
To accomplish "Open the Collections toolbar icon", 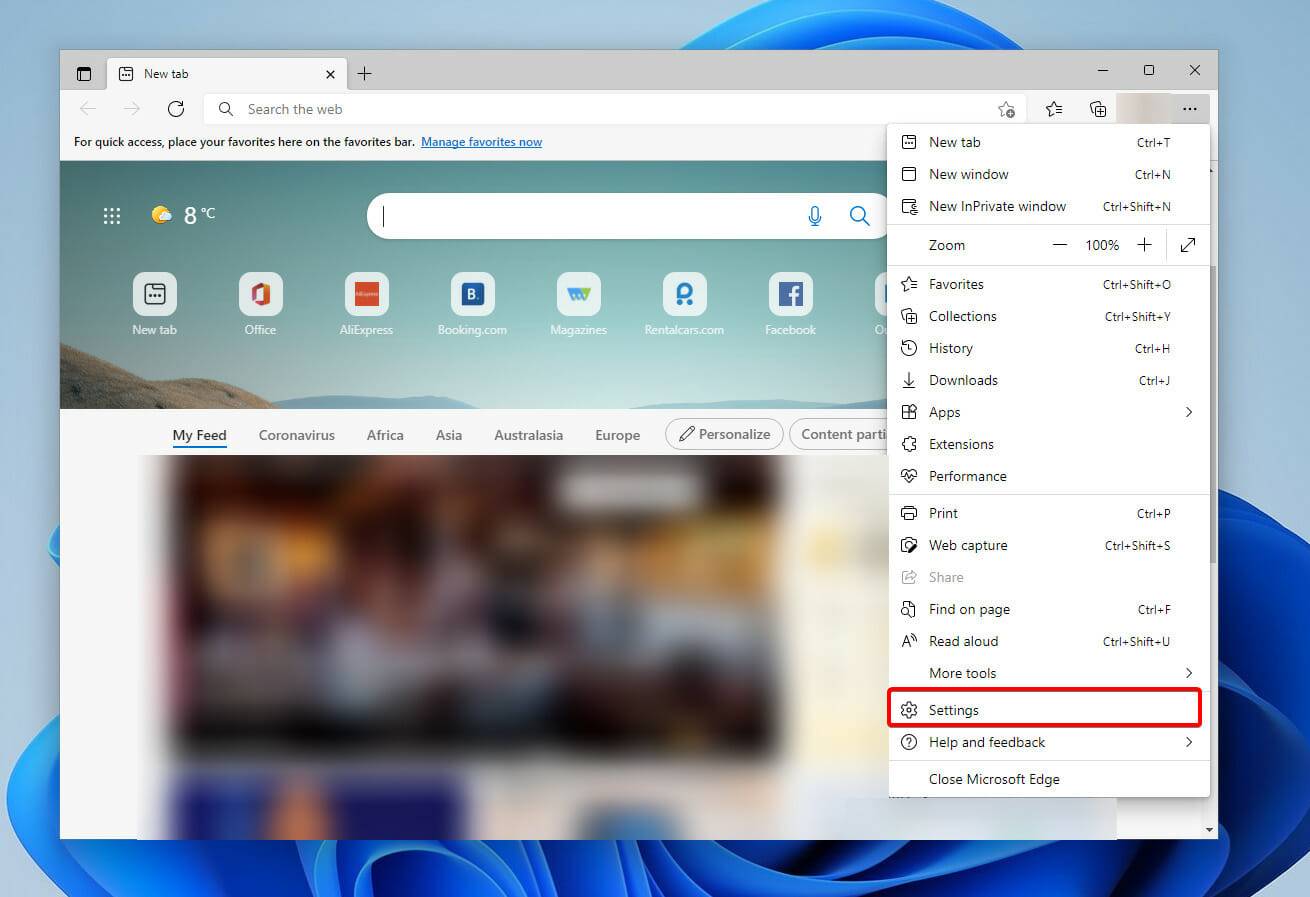I will (x=1098, y=109).
